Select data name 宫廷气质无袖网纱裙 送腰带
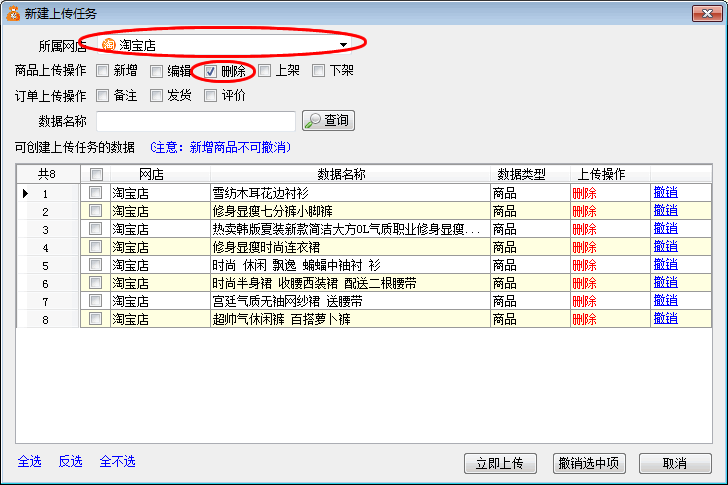 click(x=287, y=302)
